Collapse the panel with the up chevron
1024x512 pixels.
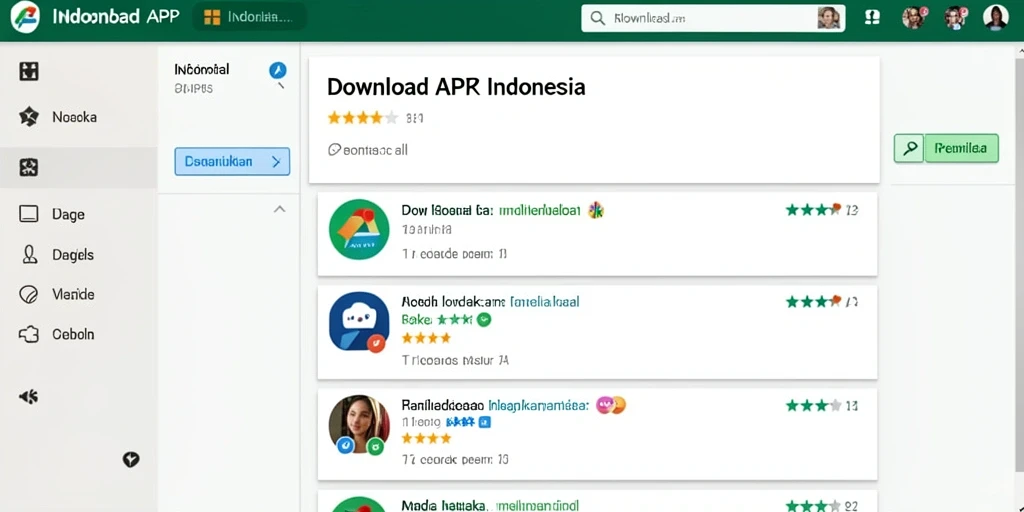pos(280,210)
